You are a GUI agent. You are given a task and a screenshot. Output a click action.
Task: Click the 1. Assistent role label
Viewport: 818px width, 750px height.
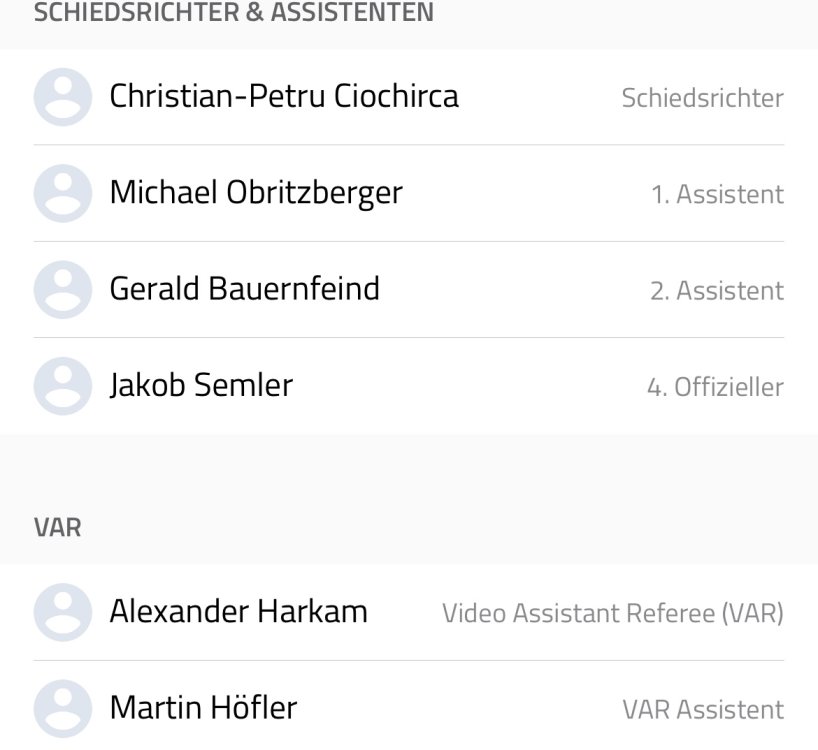[717, 194]
